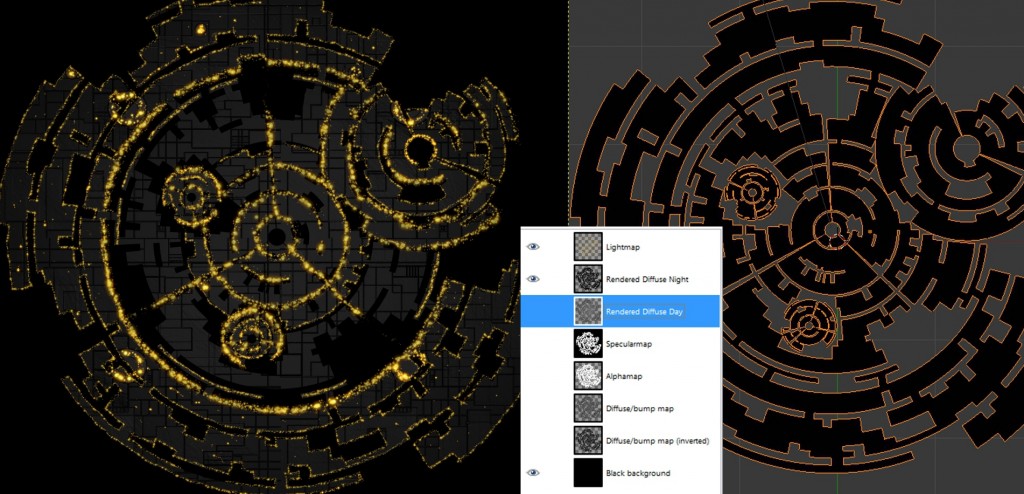Hide the Rendered Diffuse Night layer eye icon
The width and height of the screenshot is (1024, 494).
[534, 279]
